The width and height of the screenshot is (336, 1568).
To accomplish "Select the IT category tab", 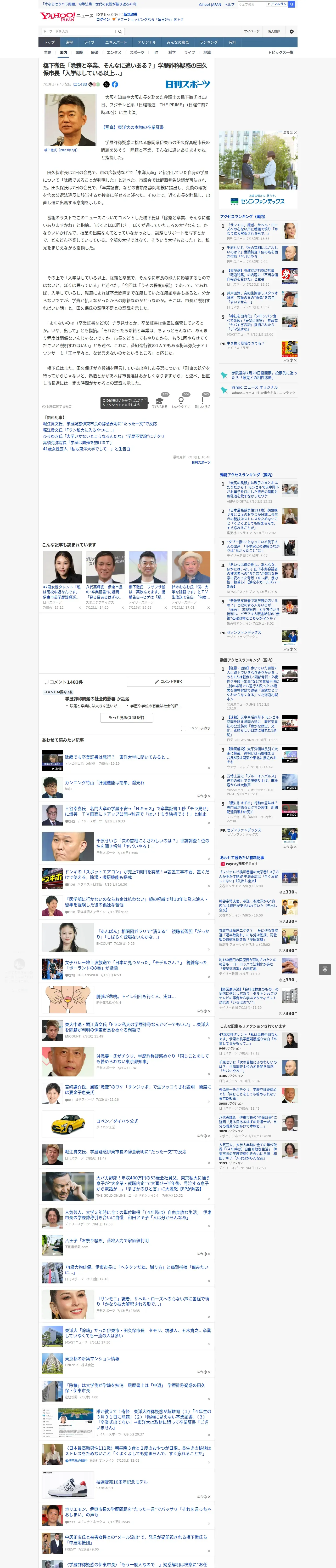I will [x=156, y=52].
